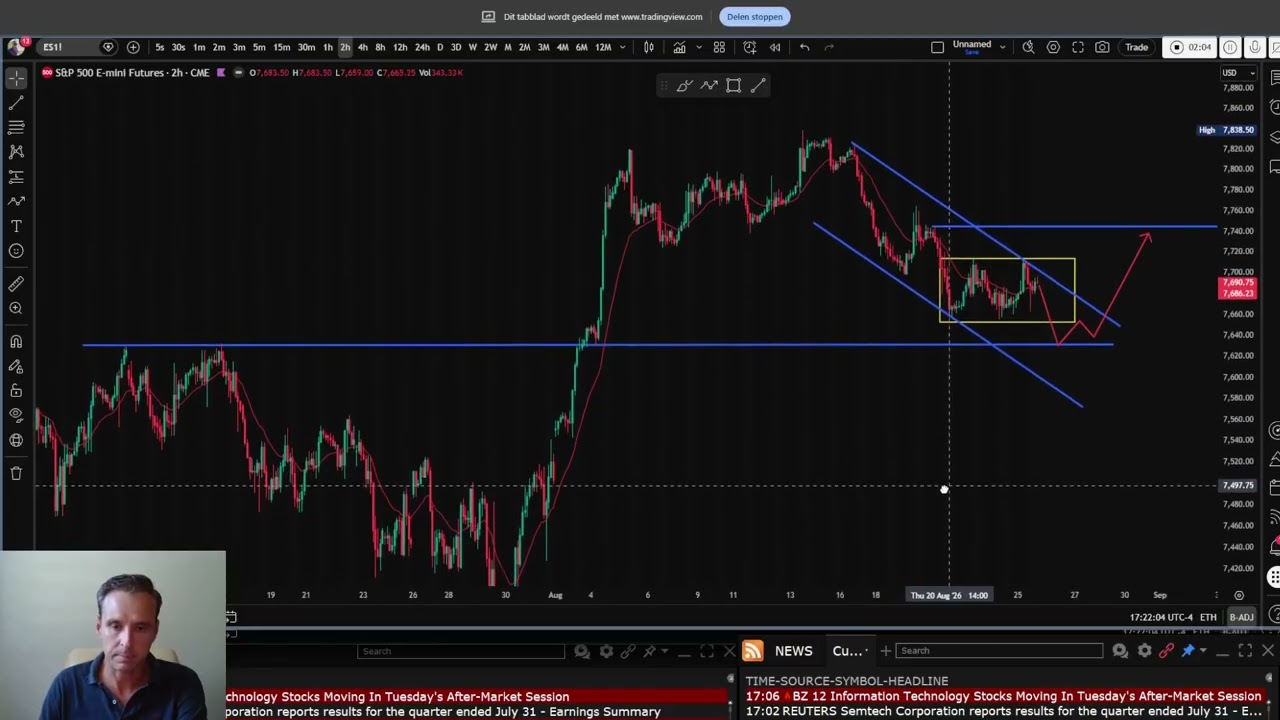The width and height of the screenshot is (1280, 720).
Task: Select the text annotation tool
Action: [16, 226]
